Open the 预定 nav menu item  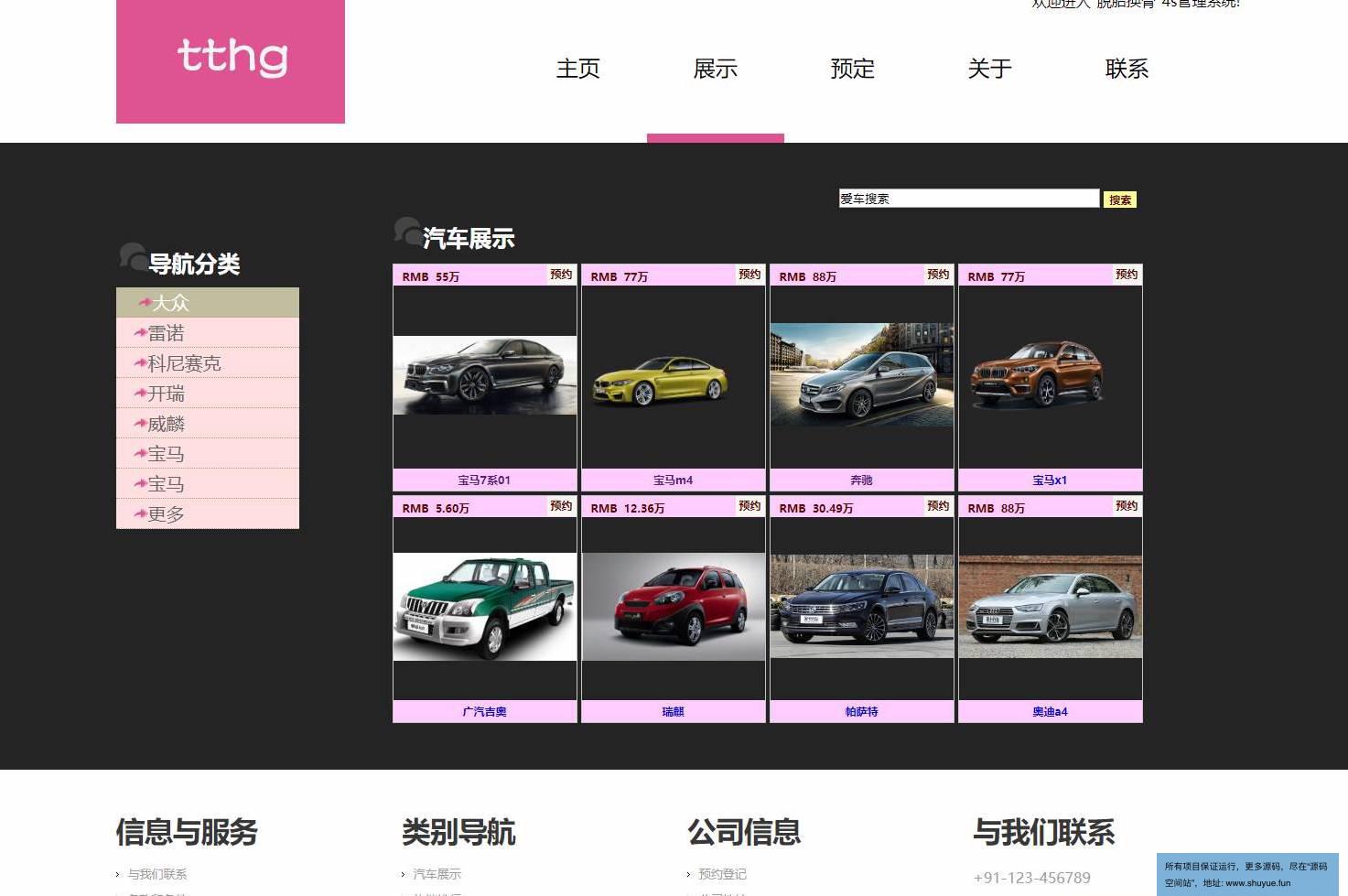[x=853, y=69]
